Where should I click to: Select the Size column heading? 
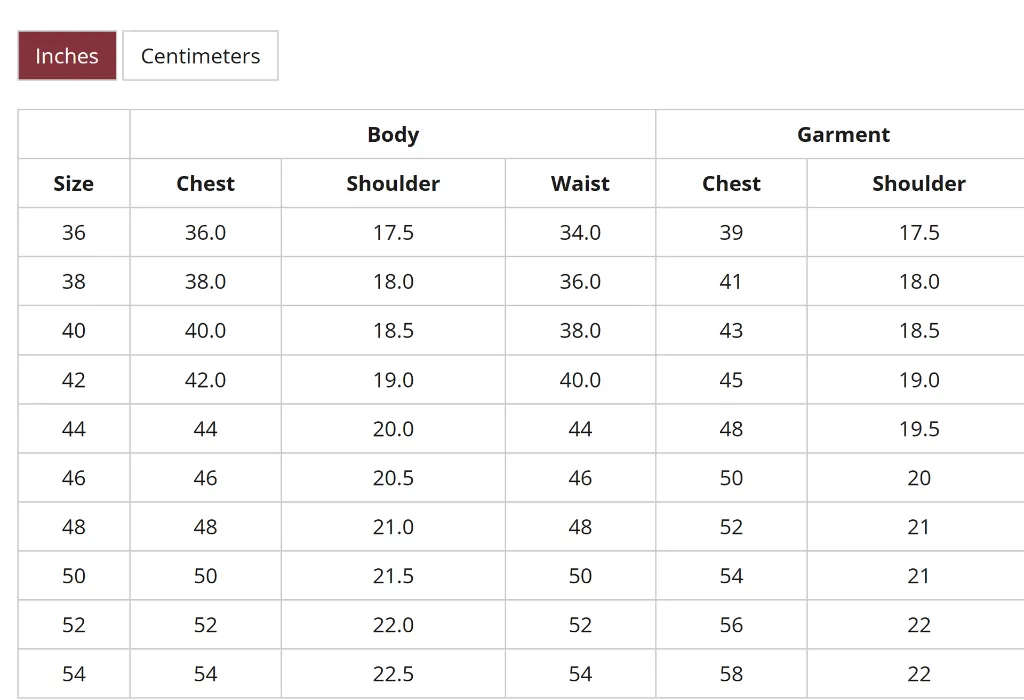[x=73, y=183]
